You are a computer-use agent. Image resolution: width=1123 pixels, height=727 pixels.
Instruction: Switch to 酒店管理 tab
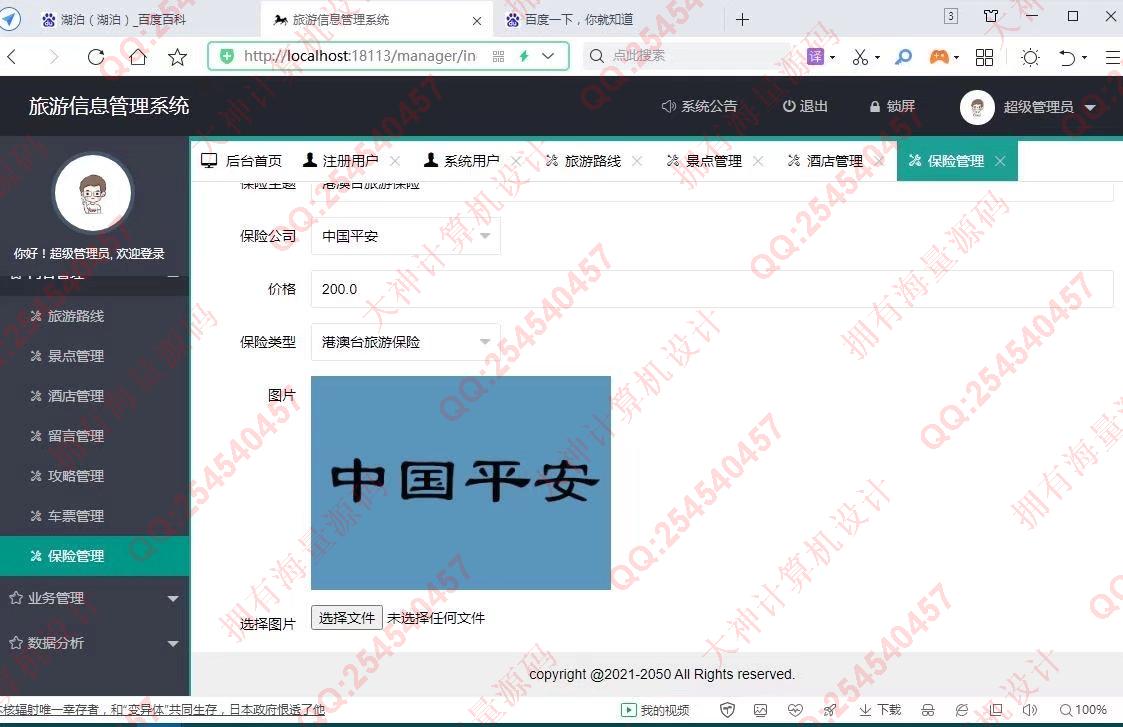(825, 160)
